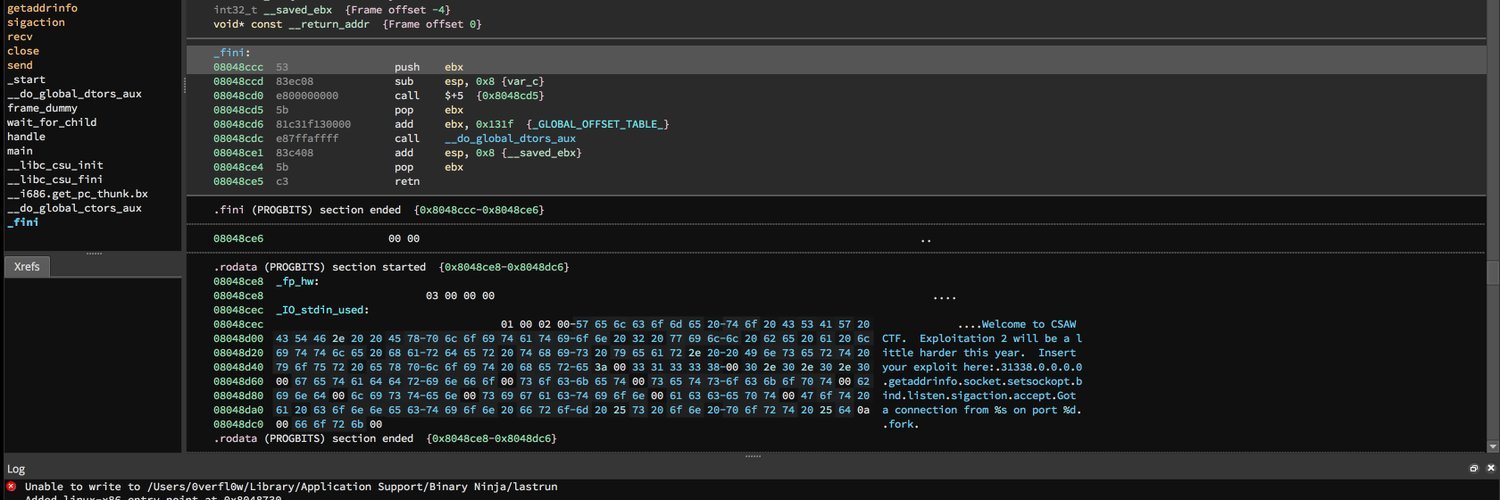Click {_GLOBAL_OFFSET_TABLE_} reference
1500x500 pixels.
[x=597, y=124]
